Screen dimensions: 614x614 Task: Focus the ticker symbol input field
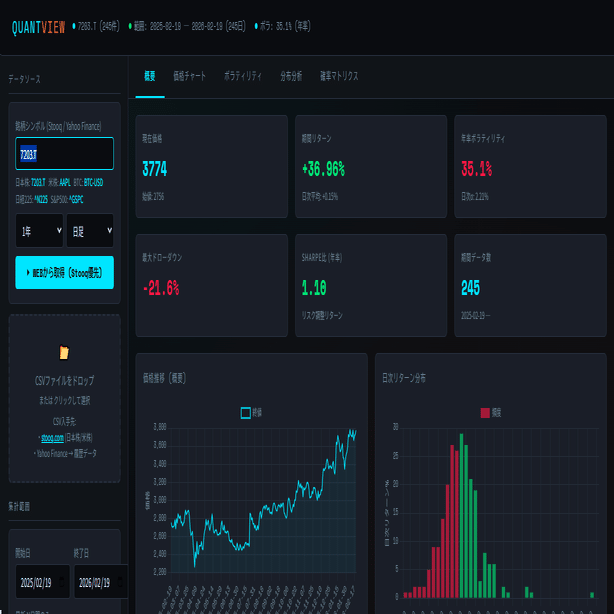click(x=65, y=154)
